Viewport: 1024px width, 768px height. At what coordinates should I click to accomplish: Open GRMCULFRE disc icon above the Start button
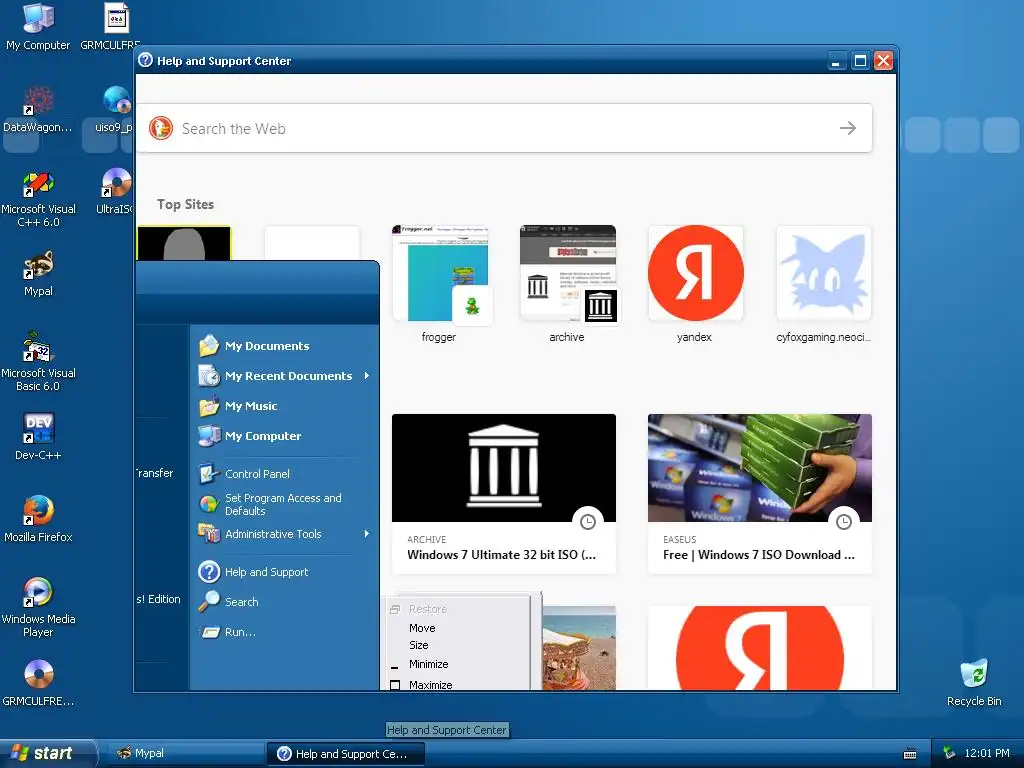(38, 682)
